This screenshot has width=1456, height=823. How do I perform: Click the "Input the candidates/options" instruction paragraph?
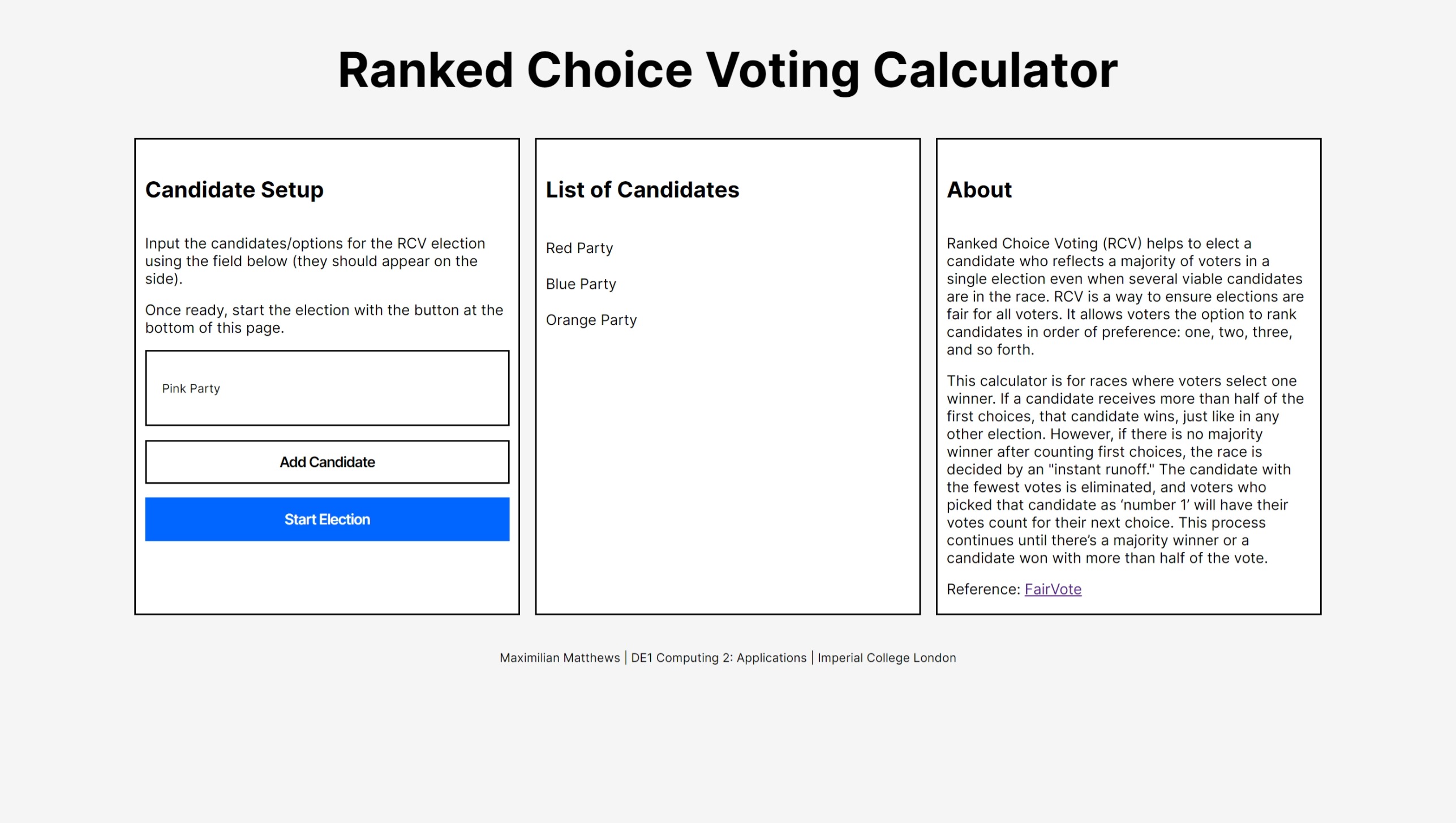(315, 261)
